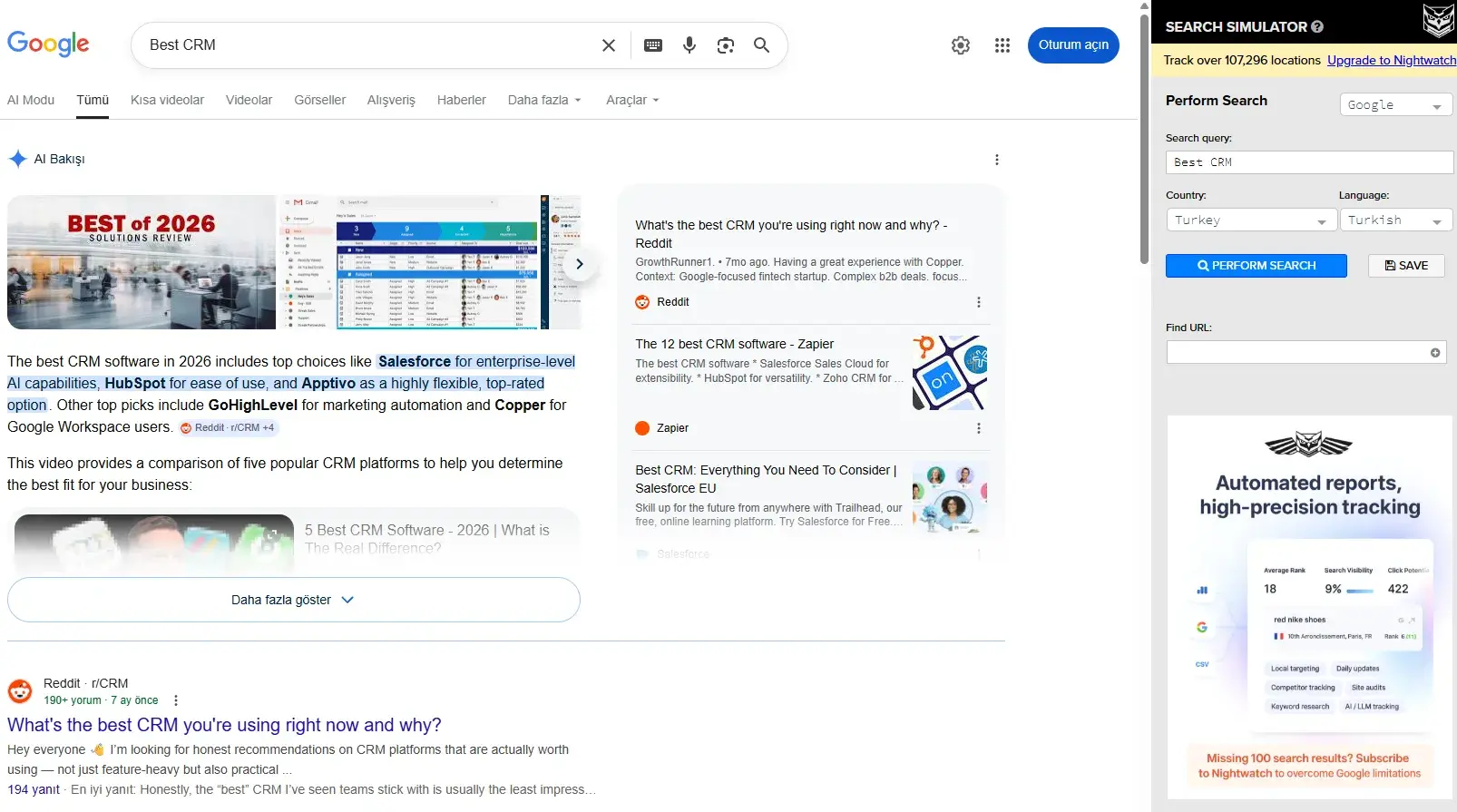Click the Find URL input field
Image resolution: width=1457 pixels, height=812 pixels.
click(1297, 353)
